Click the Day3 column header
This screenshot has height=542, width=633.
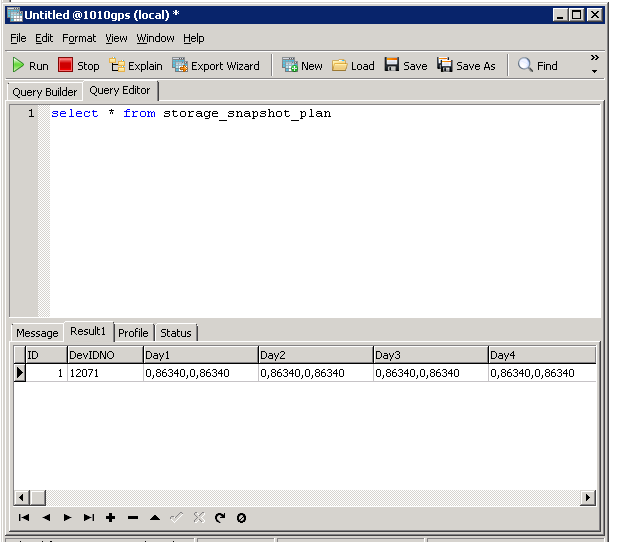(431, 355)
